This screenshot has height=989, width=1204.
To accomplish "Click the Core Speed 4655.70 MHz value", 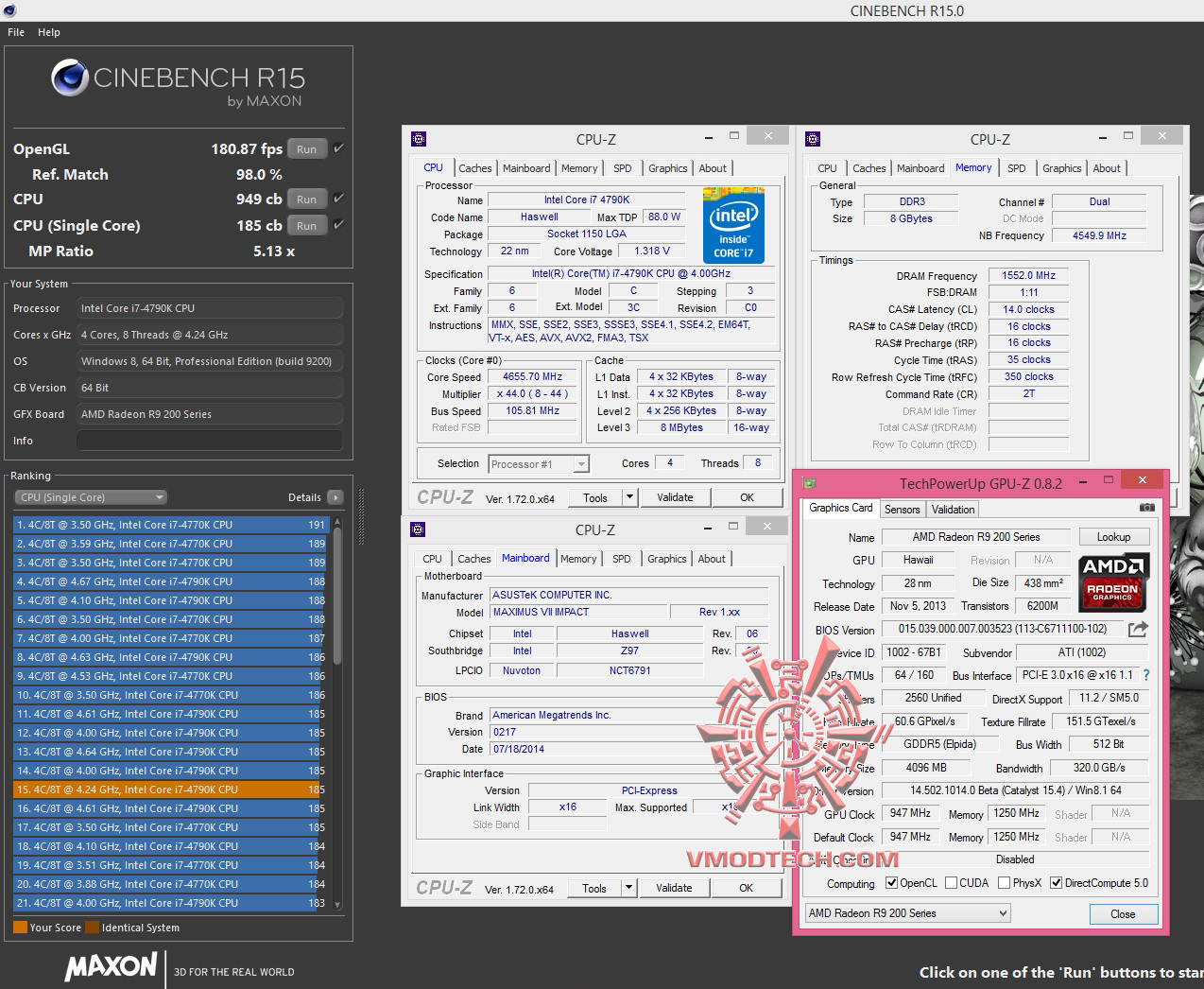I will 532,376.
